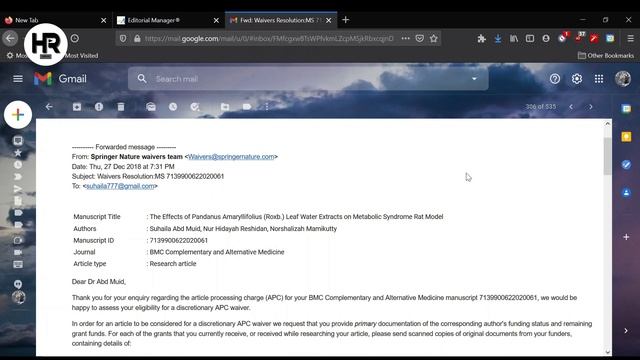Toggle the Firefox sidebar view
The image size is (640, 360).
[530, 38]
